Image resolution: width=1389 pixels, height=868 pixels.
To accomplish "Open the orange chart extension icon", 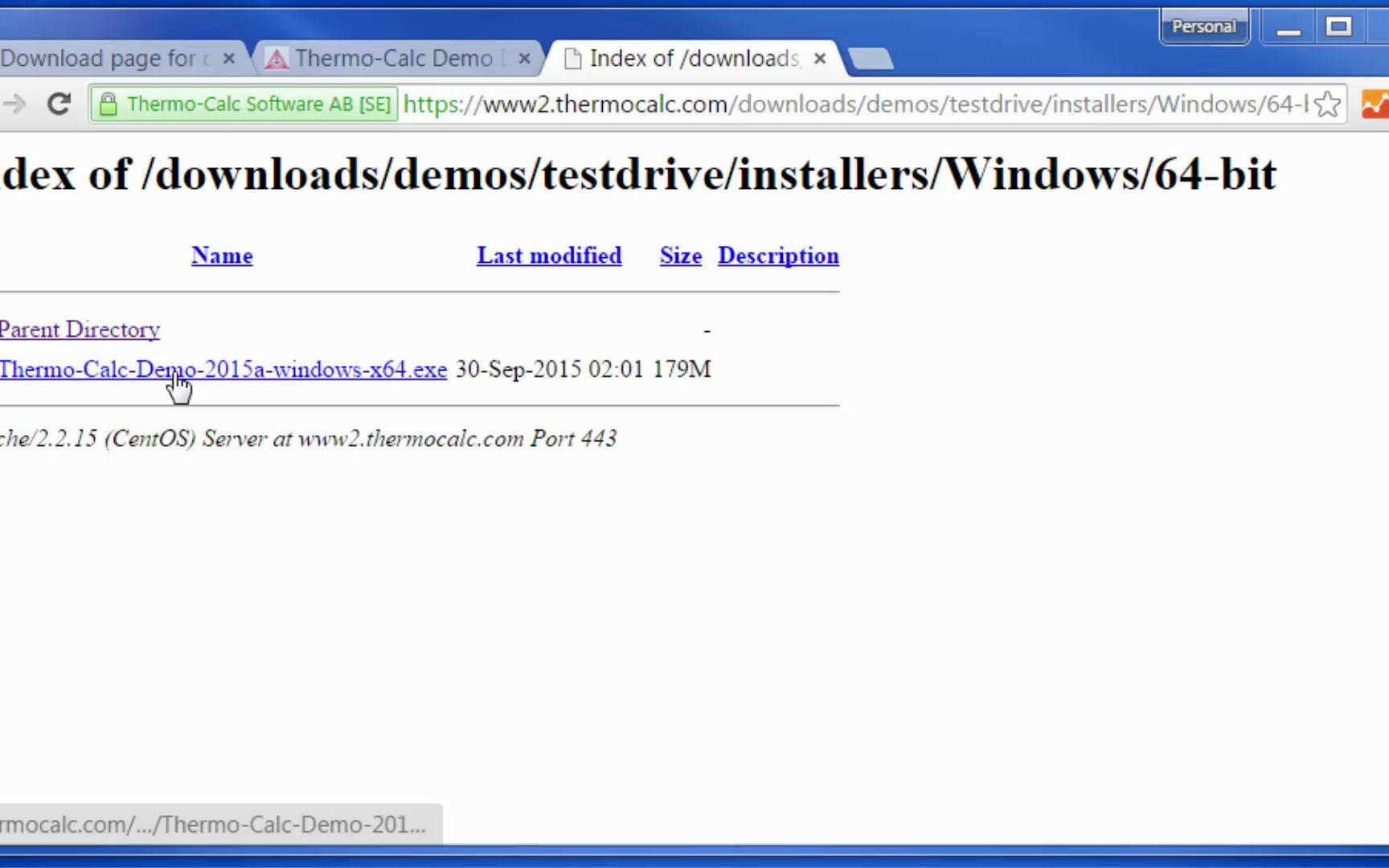I will pos(1375,104).
